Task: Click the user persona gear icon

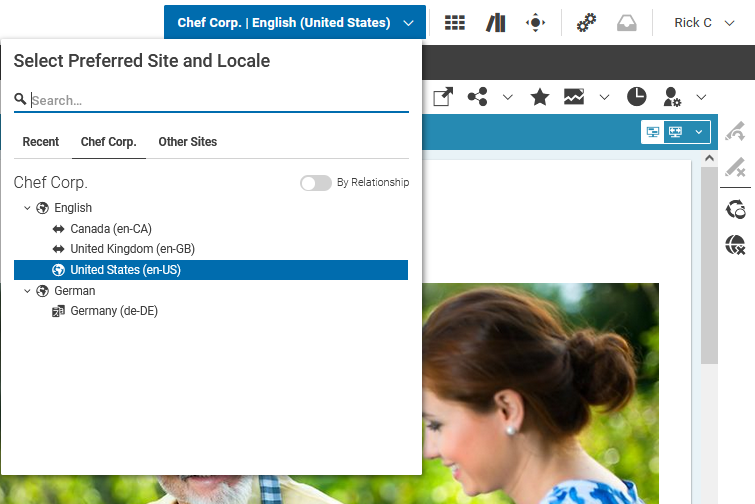Action: 672,97
